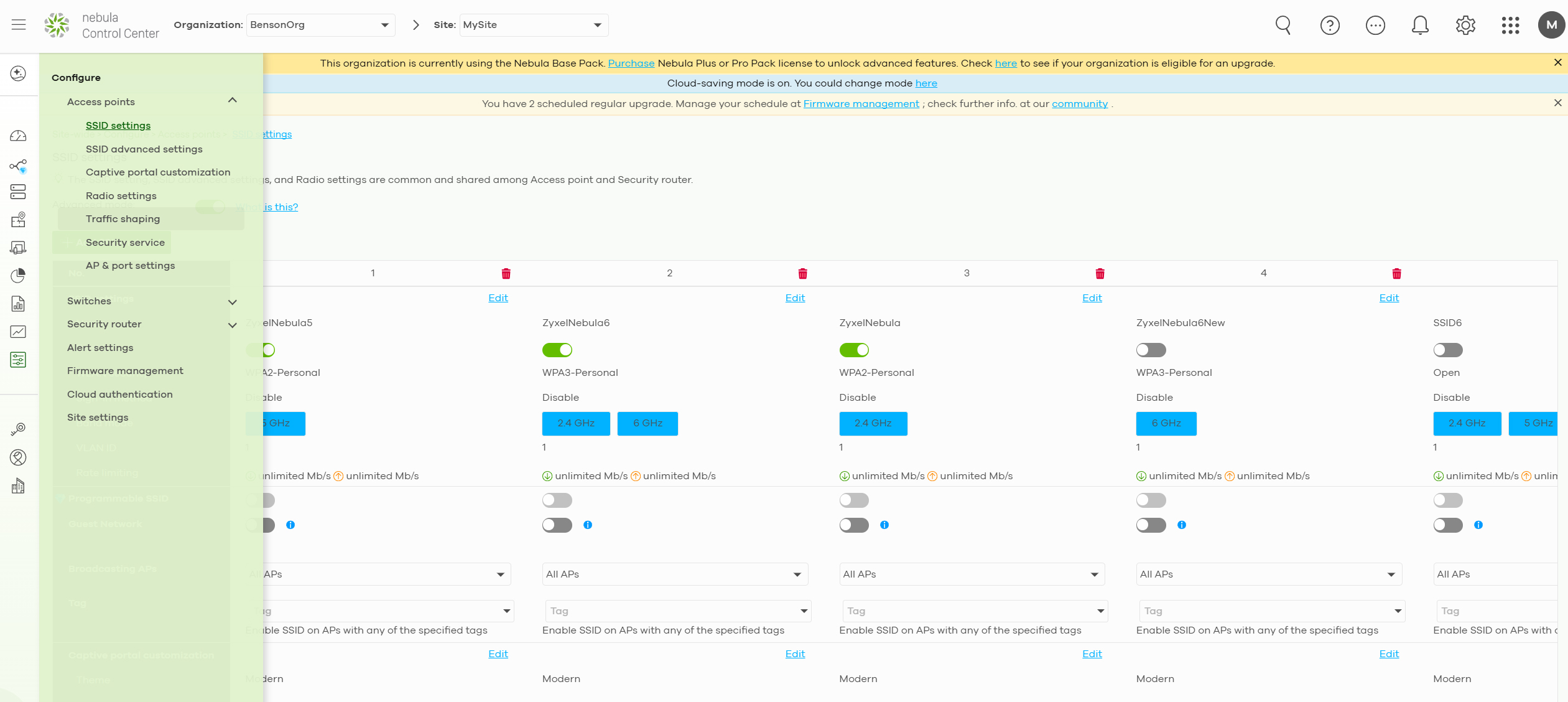Dismiss the scheduled upgrade banner

tap(1557, 103)
